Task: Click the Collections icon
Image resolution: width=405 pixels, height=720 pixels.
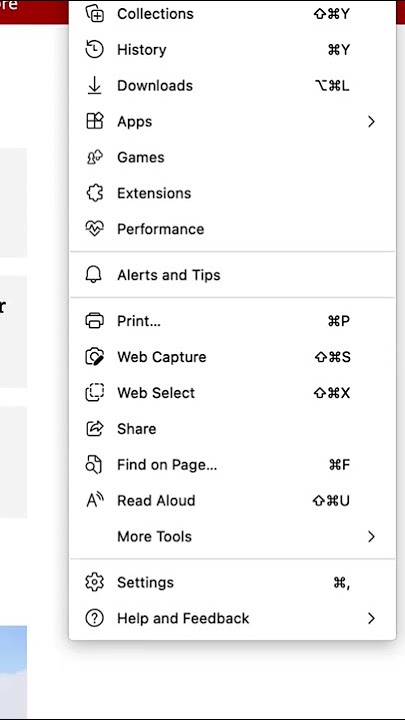Action: [x=95, y=13]
